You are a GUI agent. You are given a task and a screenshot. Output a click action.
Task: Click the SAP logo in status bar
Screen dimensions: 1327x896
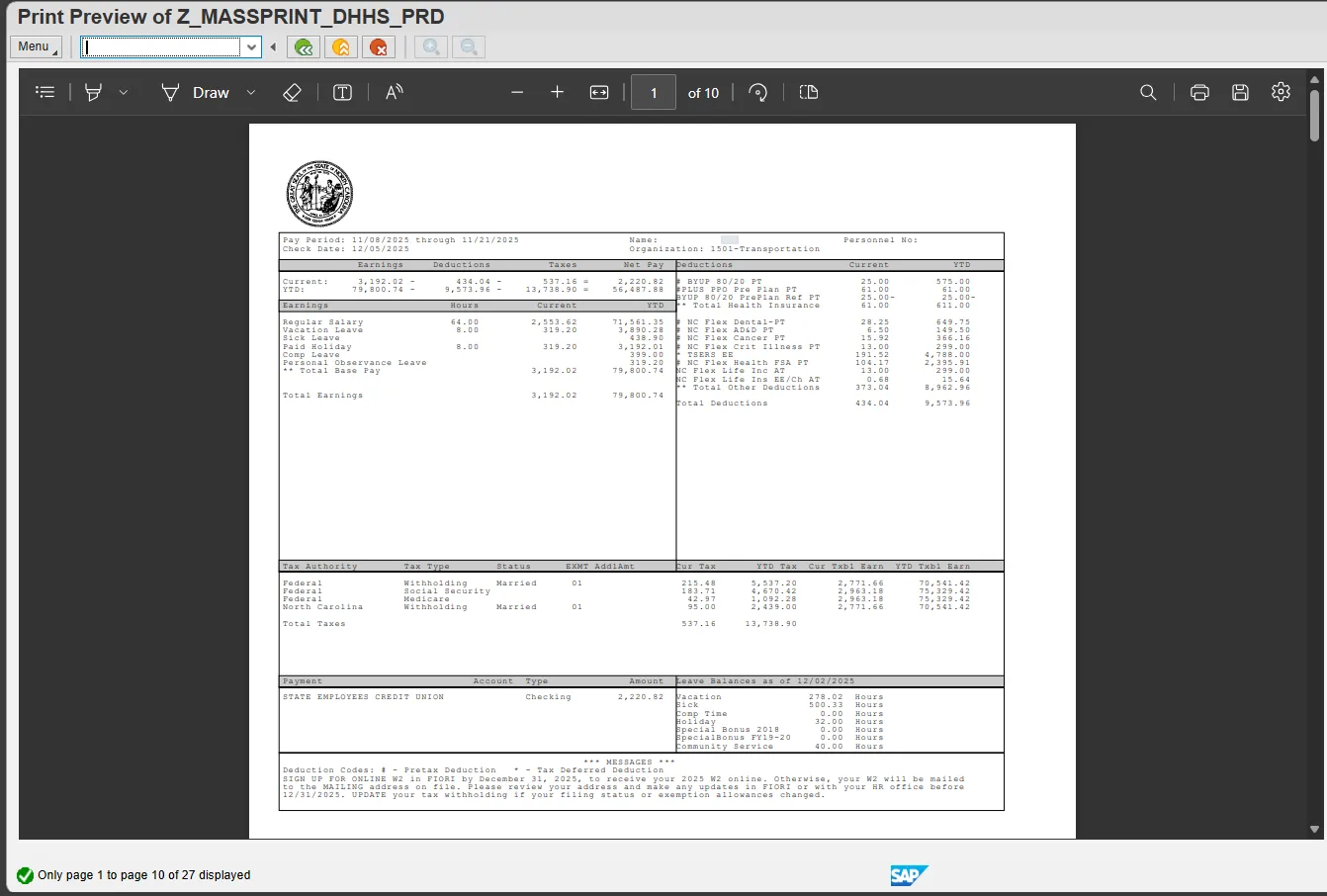(x=909, y=875)
